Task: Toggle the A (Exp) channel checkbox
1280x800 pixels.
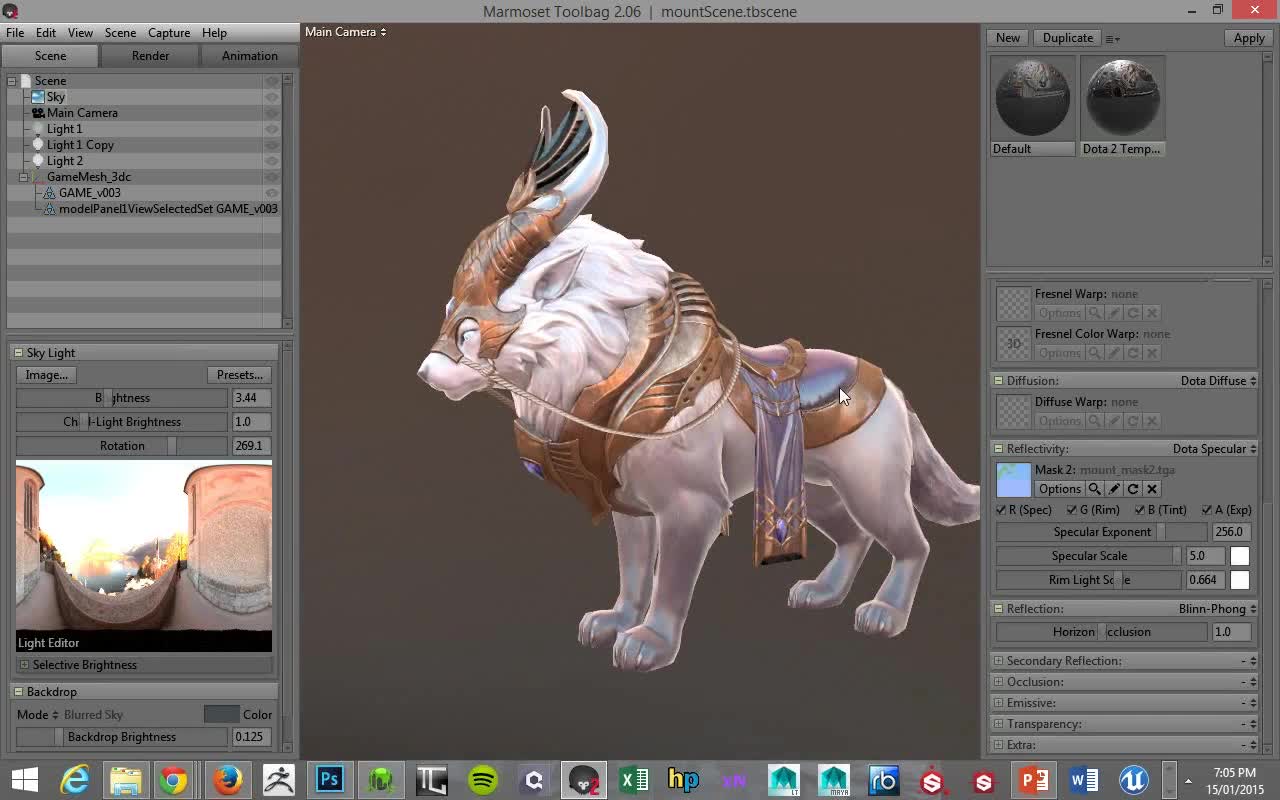Action: pyautogui.click(x=1206, y=510)
